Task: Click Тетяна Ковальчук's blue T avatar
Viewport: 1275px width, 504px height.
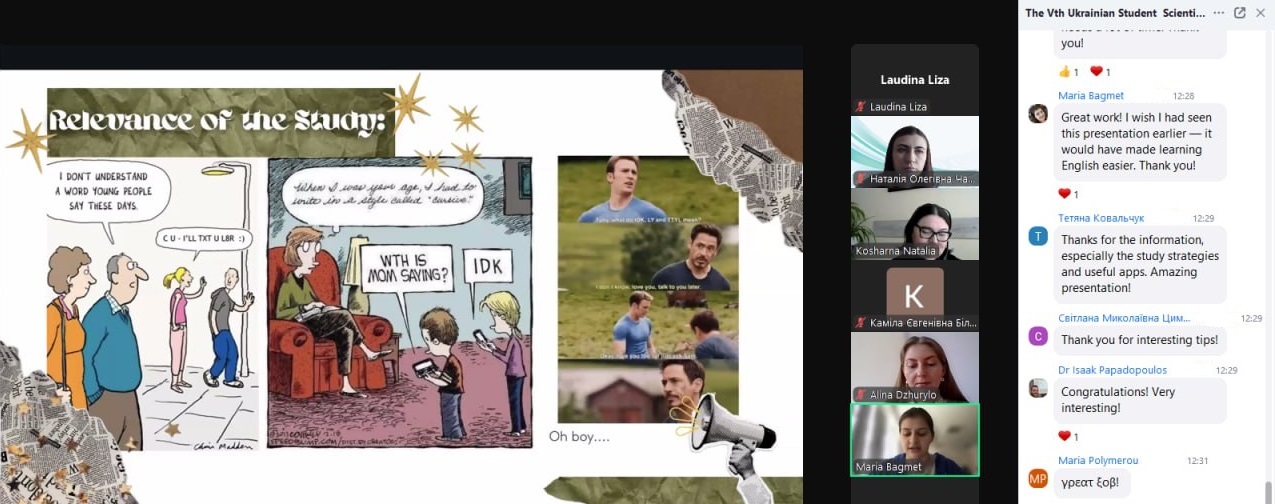Action: [1038, 236]
